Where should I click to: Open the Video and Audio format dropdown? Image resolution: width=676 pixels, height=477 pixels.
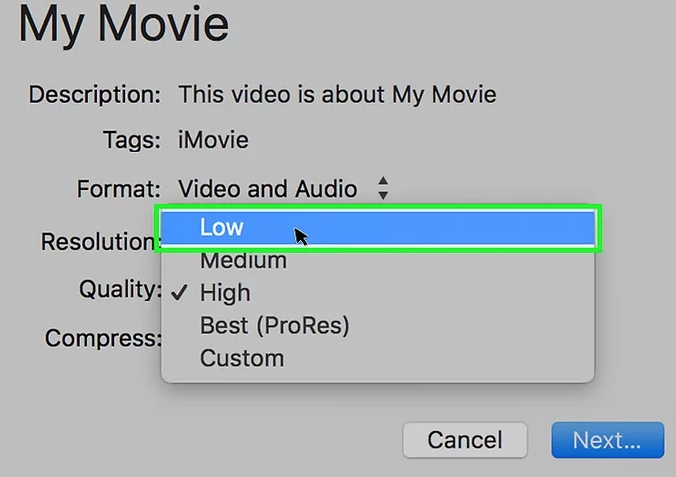(267, 188)
